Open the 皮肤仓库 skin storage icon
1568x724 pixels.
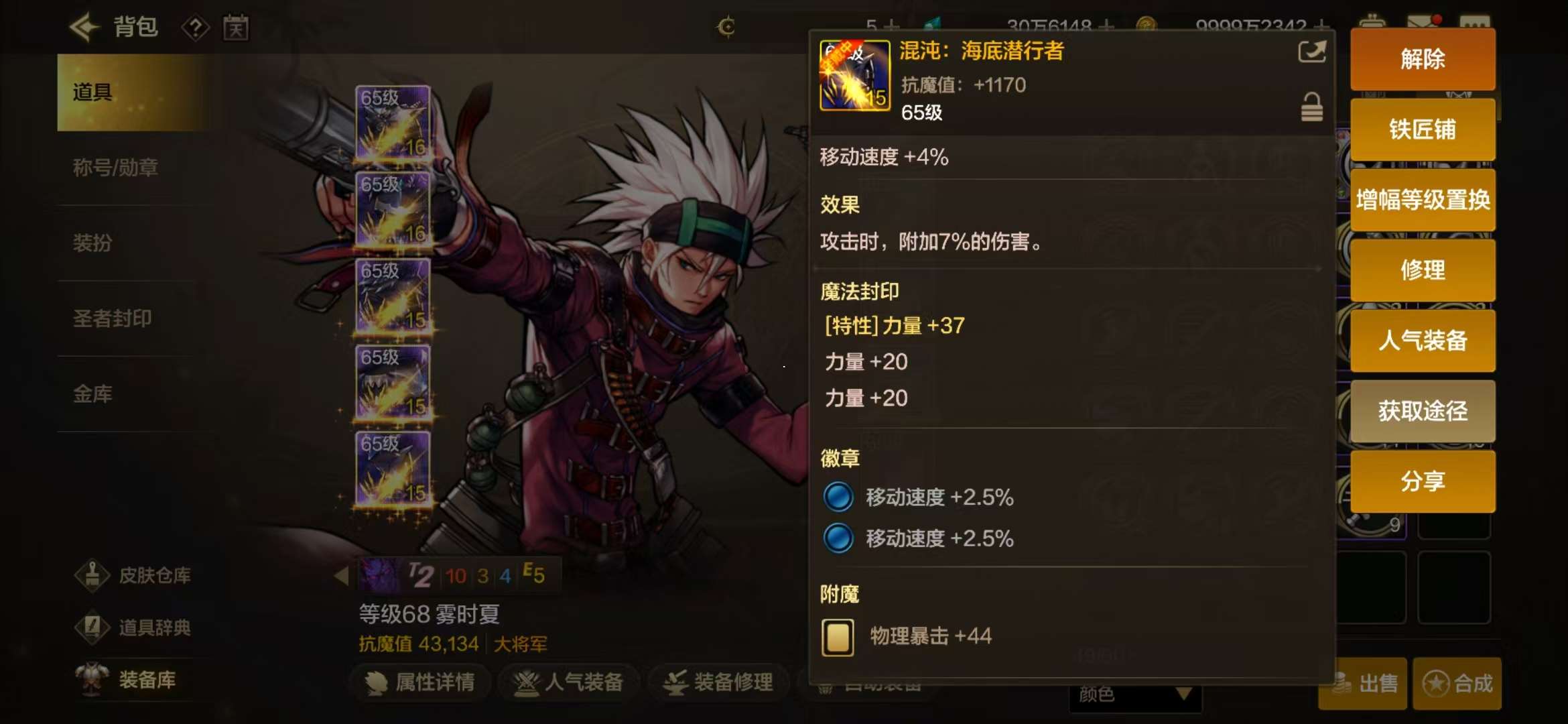point(92,575)
